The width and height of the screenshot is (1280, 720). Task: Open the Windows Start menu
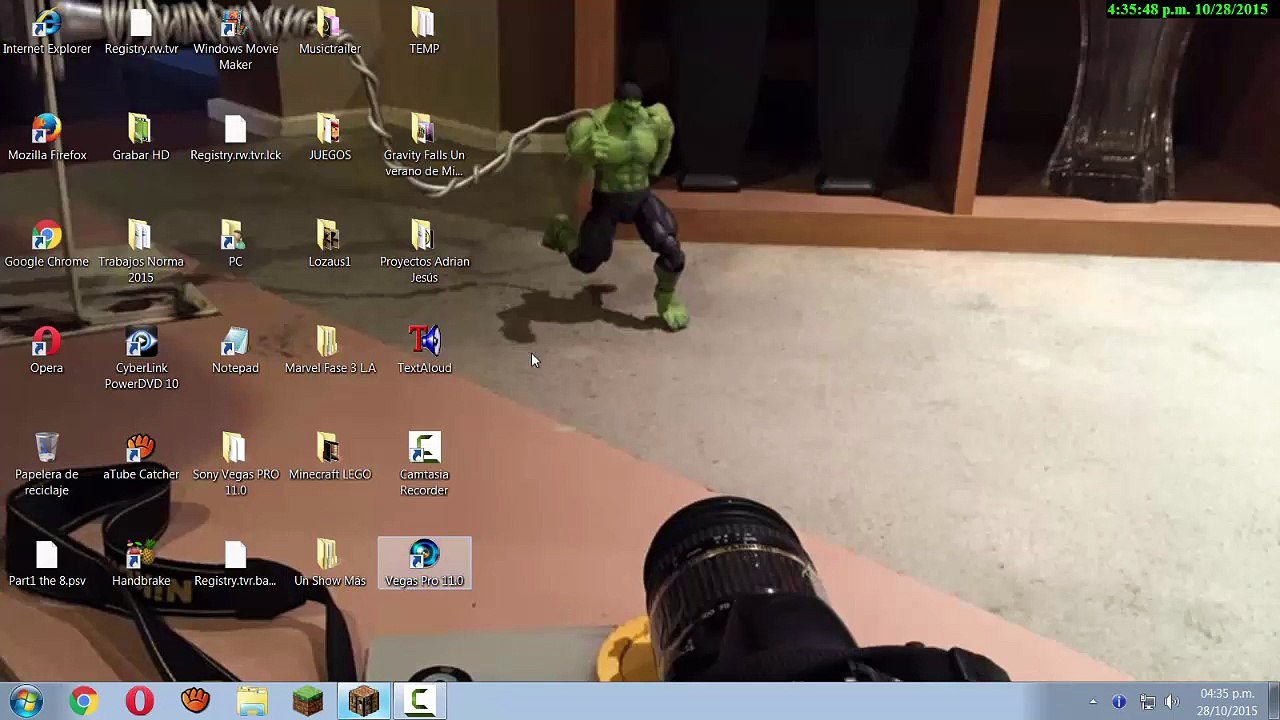tap(27, 701)
